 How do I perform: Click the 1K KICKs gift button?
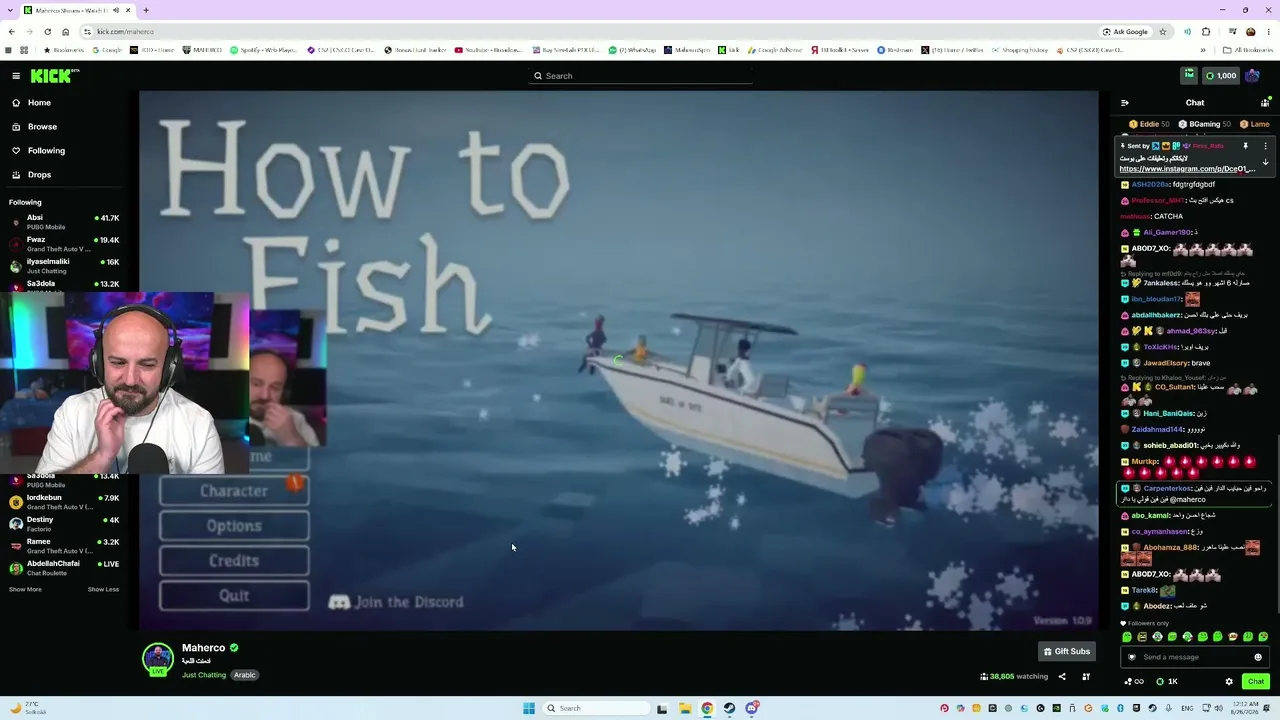click(x=1167, y=682)
